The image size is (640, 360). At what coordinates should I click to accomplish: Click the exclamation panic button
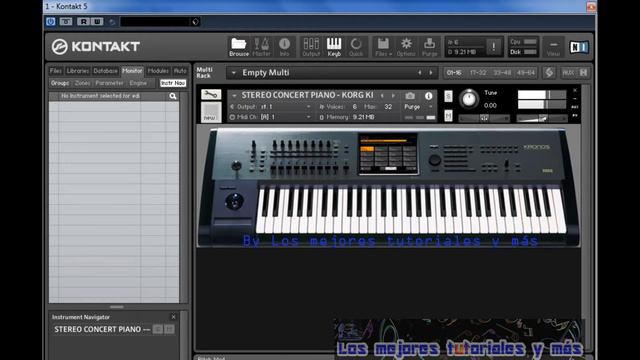(493, 47)
